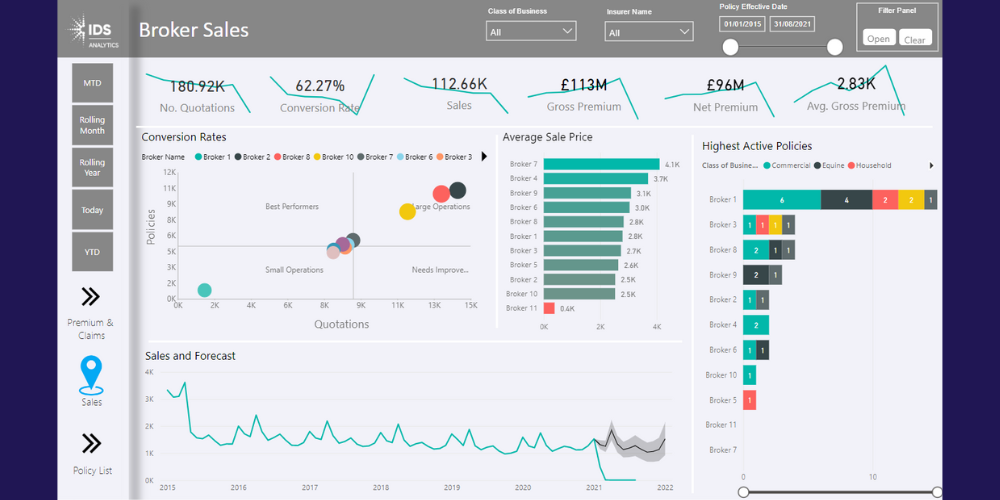
Task: Select the red Broker 11 bar
Action: 549,308
